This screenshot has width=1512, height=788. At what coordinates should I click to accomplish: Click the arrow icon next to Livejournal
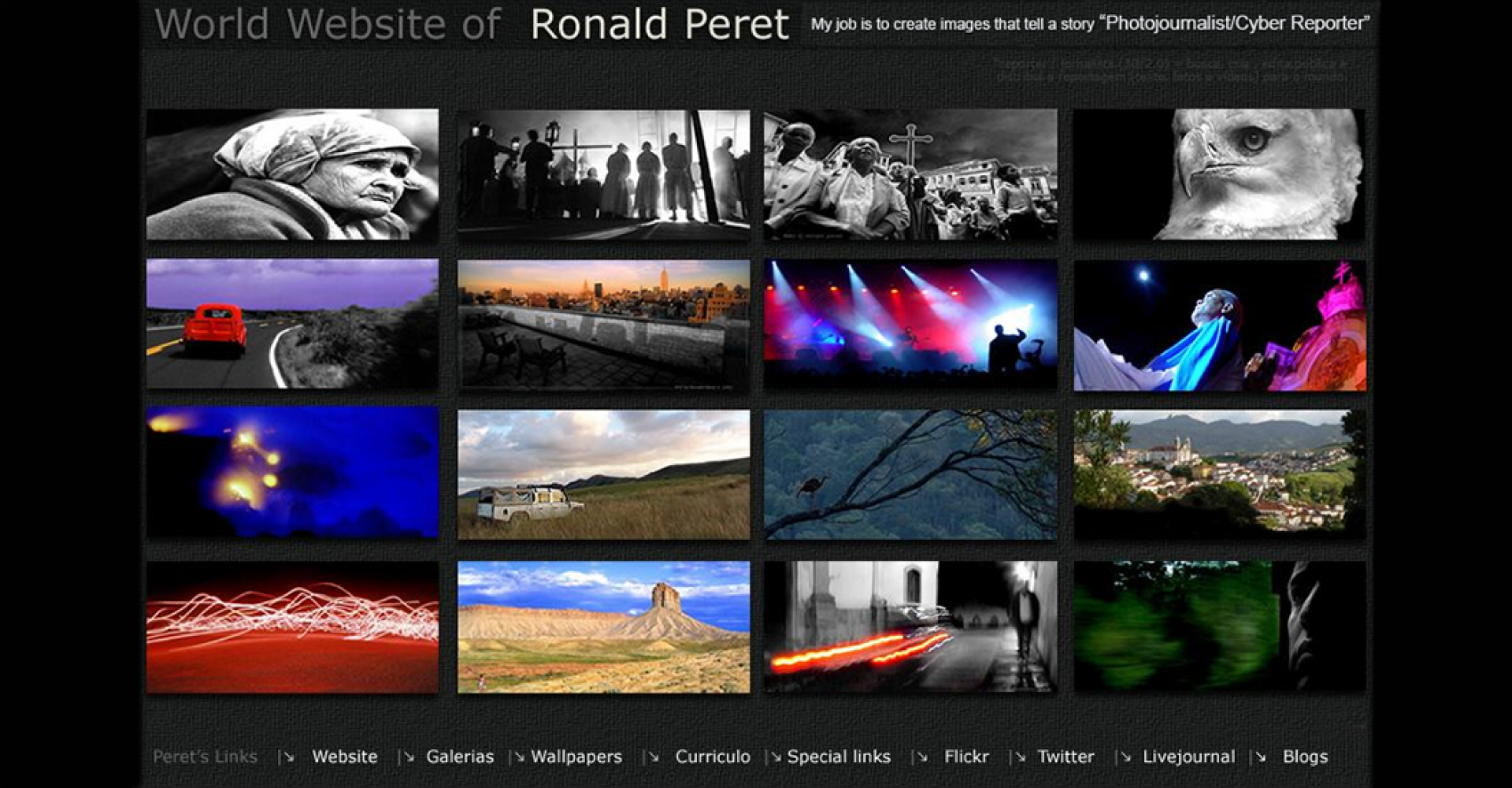click(x=1125, y=756)
